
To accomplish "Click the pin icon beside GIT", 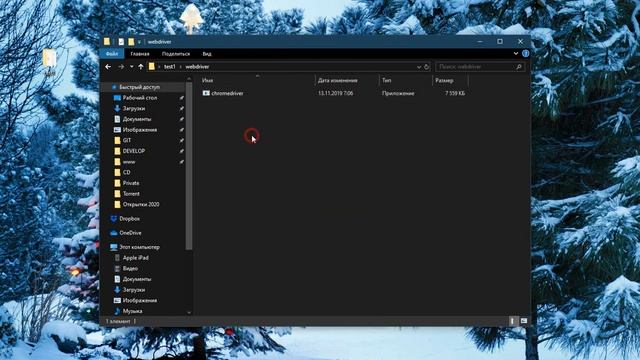I will point(182,140).
